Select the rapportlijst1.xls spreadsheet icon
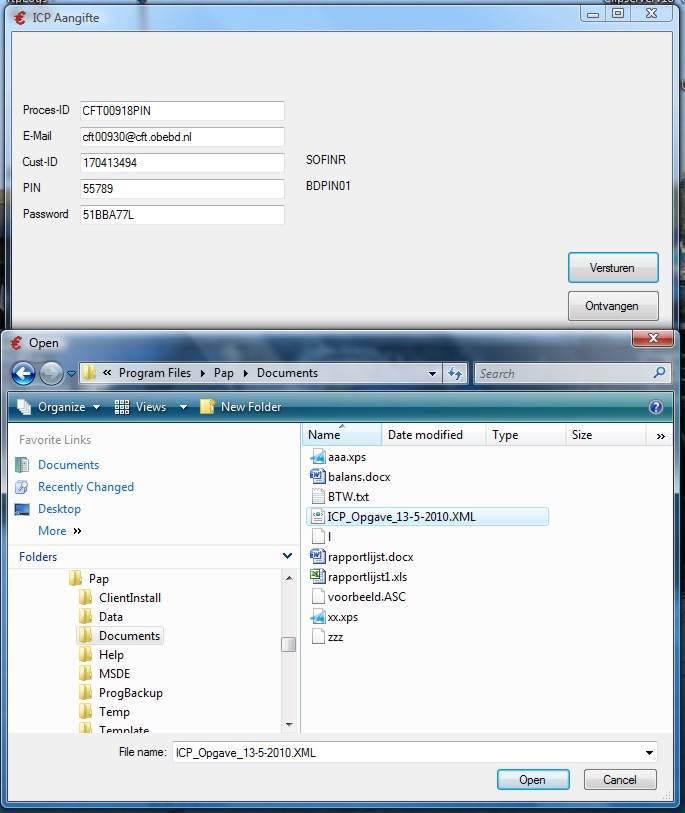Viewport: 685px width, 813px height. pos(318,576)
